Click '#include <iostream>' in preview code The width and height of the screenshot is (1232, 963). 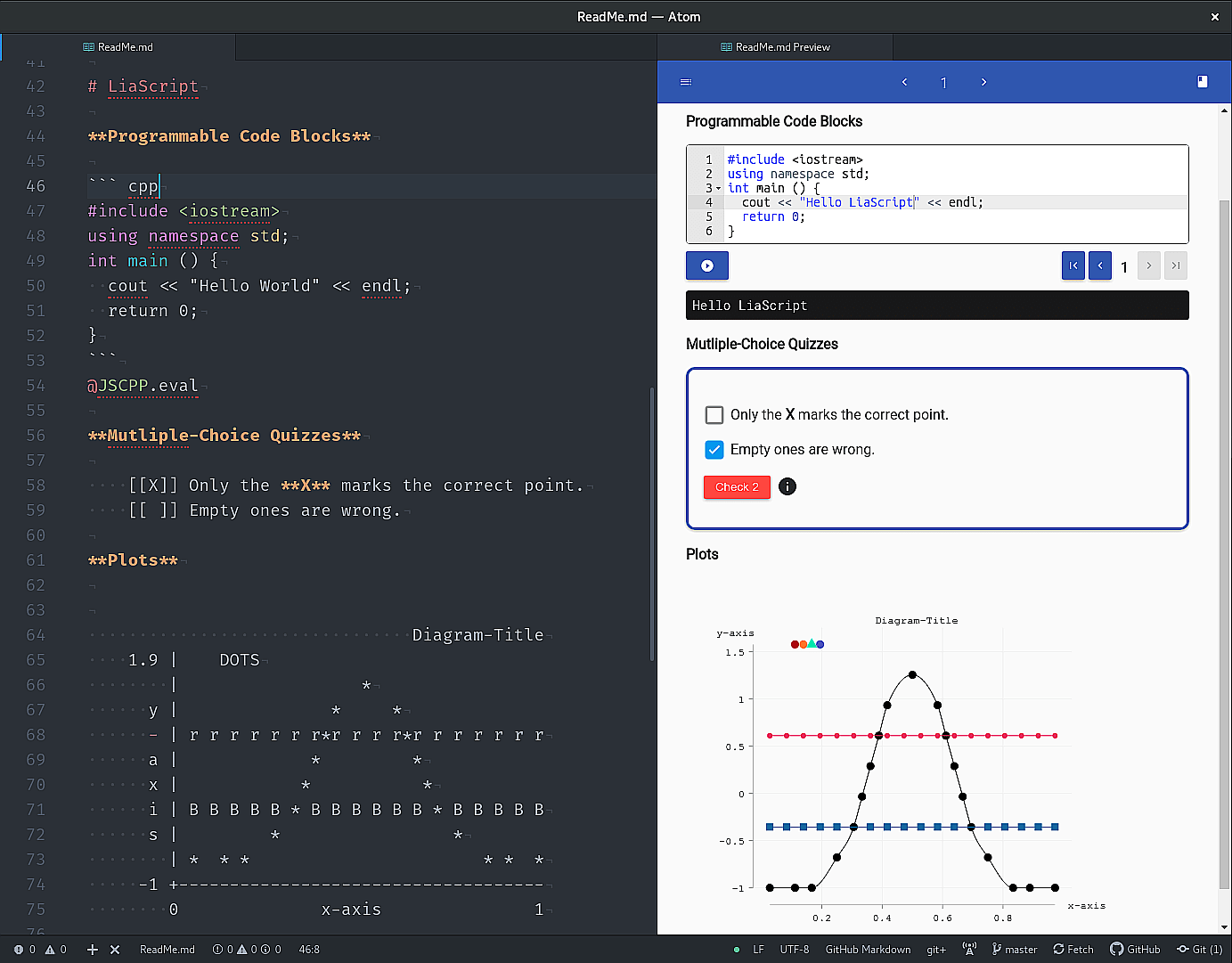[795, 159]
